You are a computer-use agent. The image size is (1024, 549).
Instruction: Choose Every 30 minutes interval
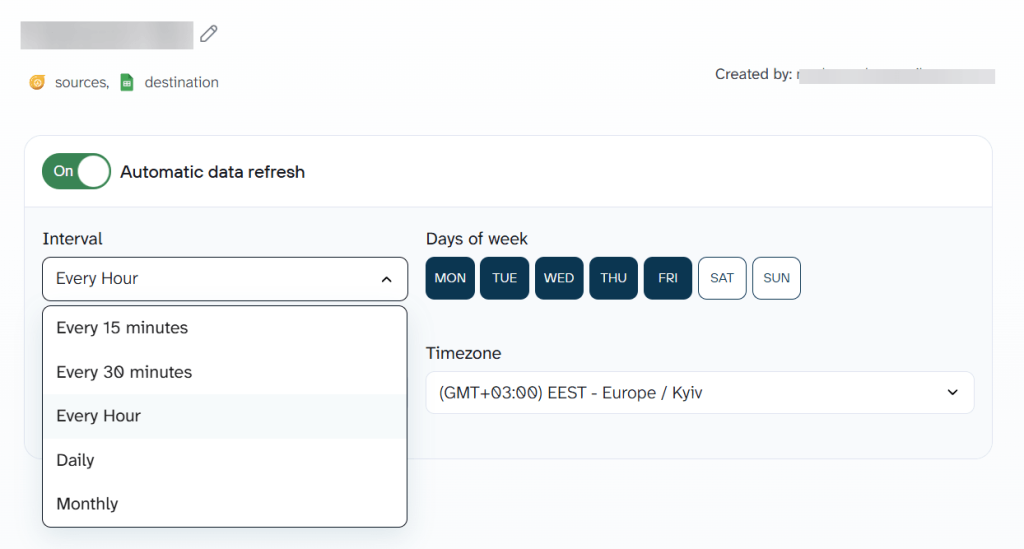click(x=124, y=372)
